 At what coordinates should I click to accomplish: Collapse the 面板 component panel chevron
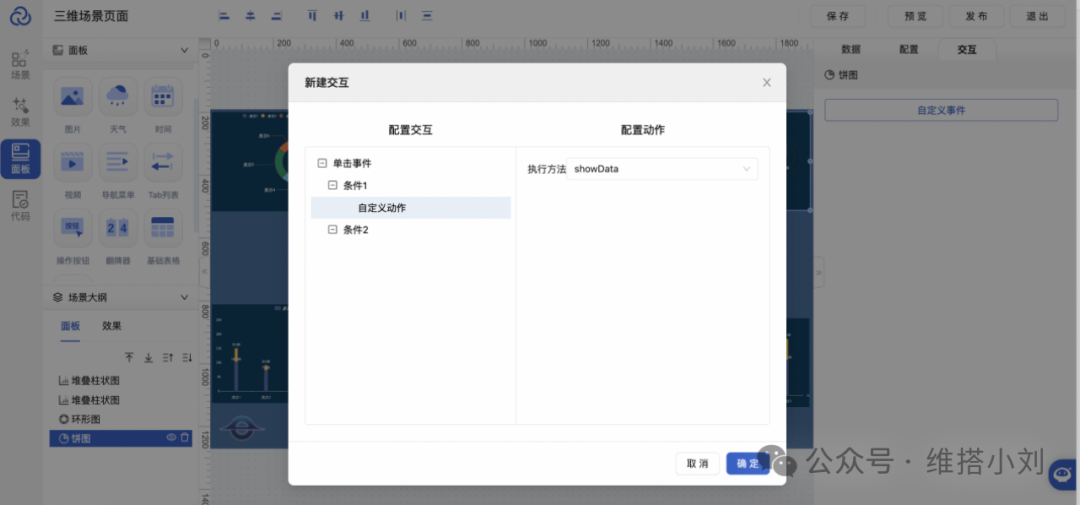[184, 50]
